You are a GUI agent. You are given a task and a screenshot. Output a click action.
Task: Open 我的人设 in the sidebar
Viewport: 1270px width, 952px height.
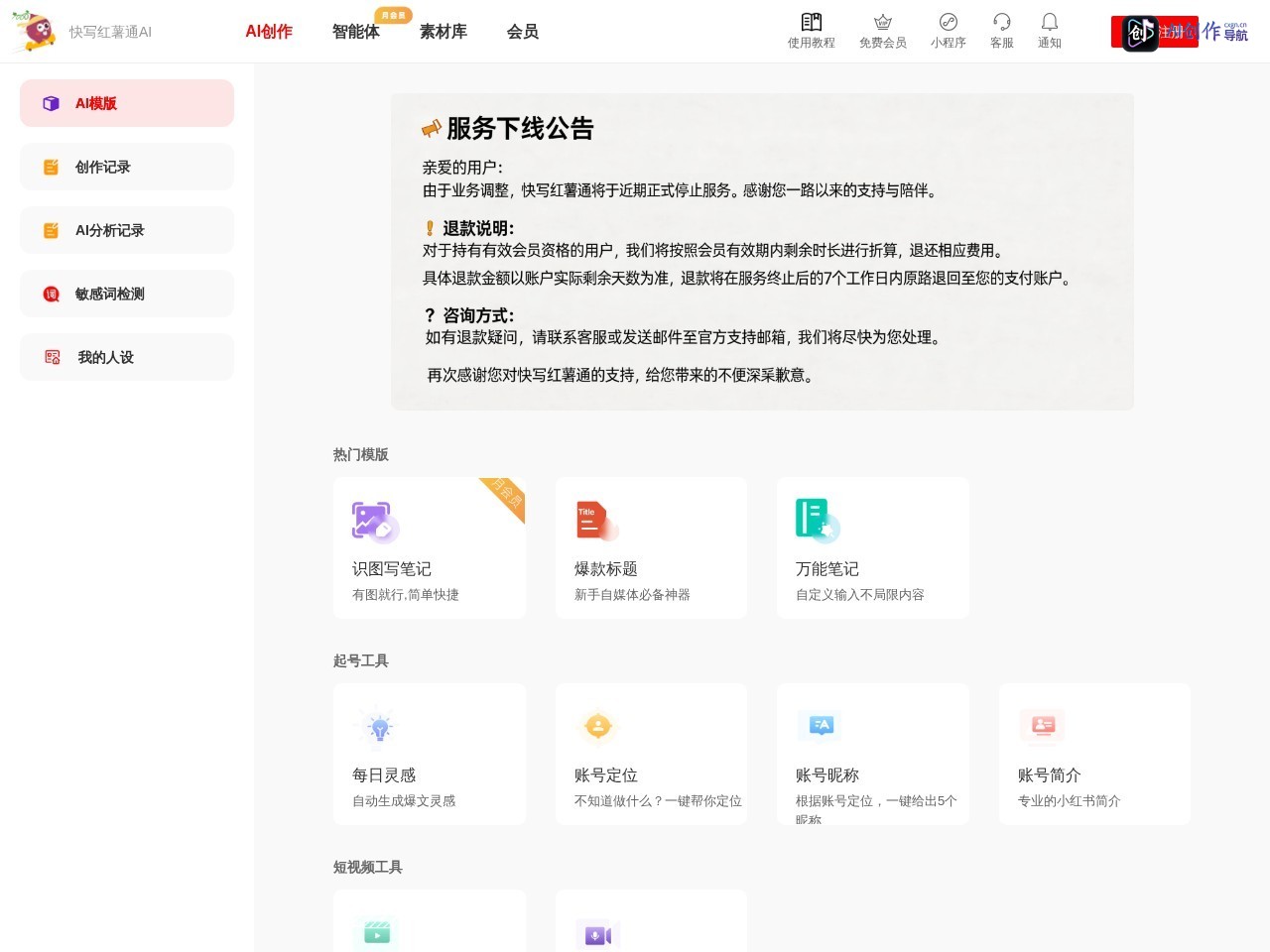coord(127,357)
